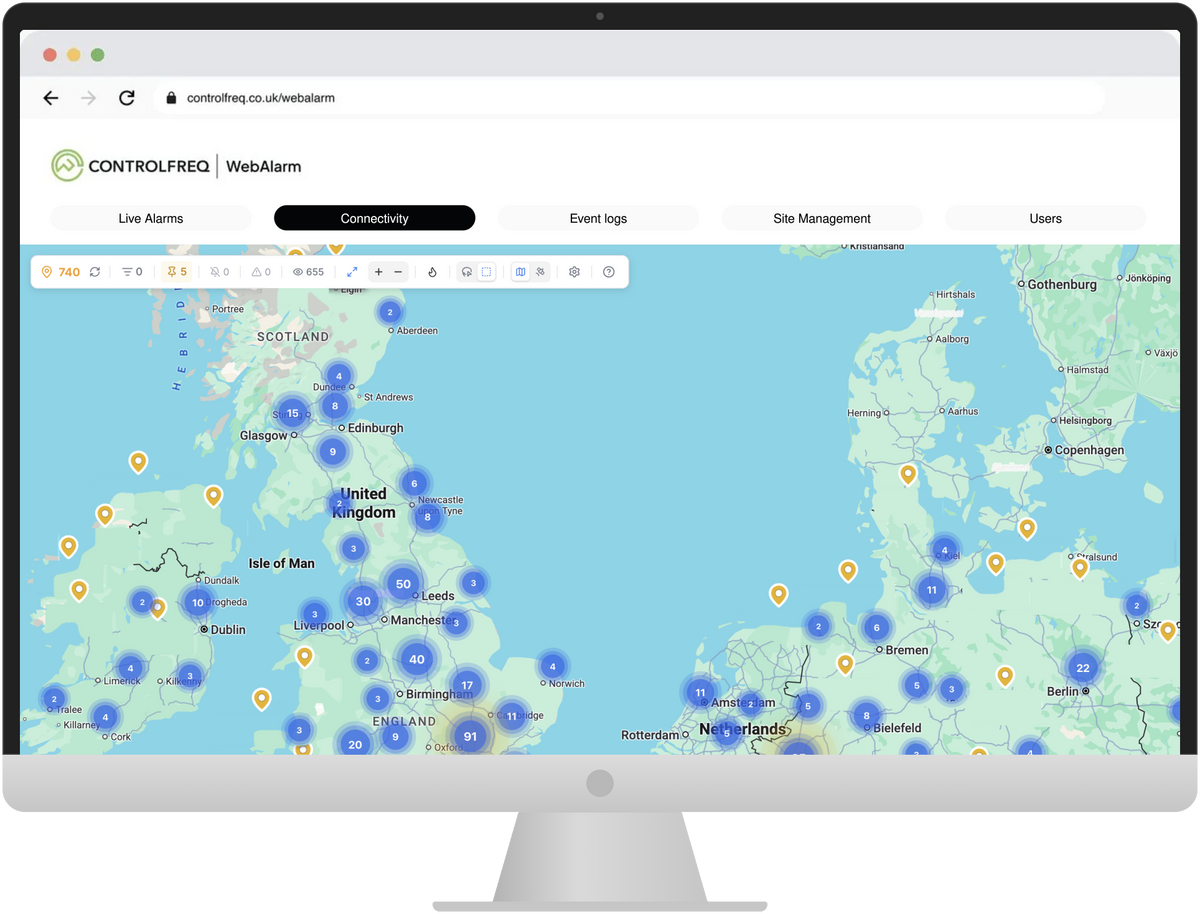Open the cluster of 20 in southwest England

[355, 744]
